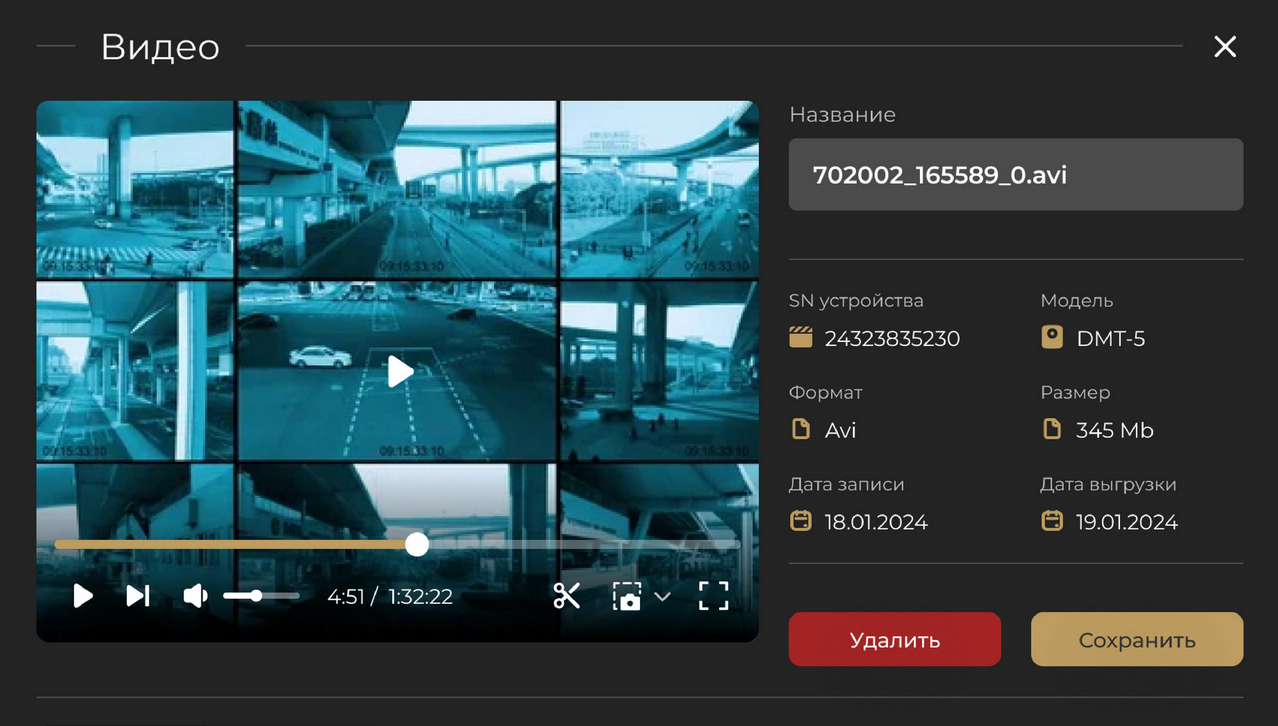The height and width of the screenshot is (726, 1278).
Task: Capture a snapshot with the camera icon
Action: tap(627, 597)
